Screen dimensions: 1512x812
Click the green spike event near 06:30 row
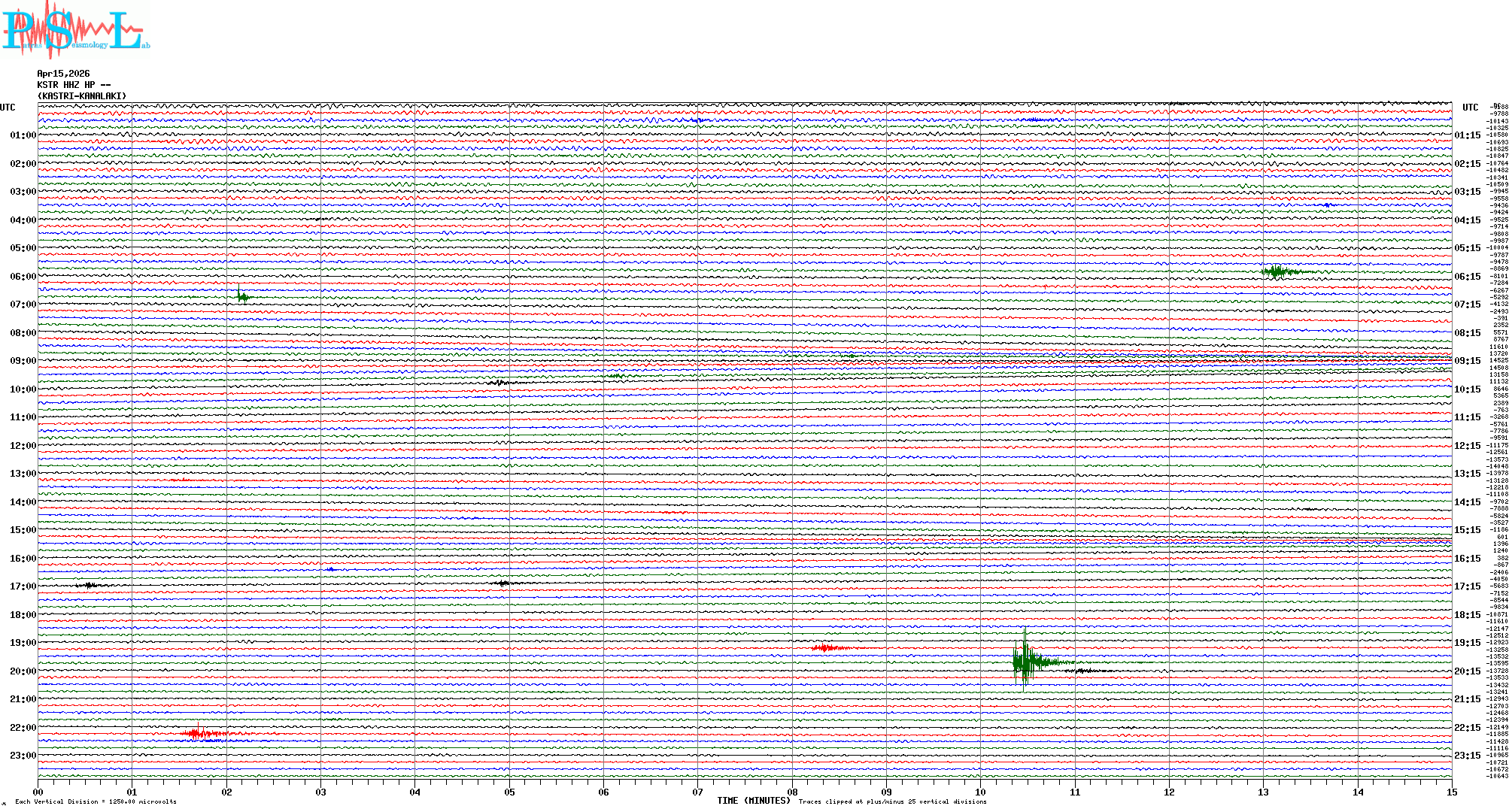coord(242,297)
